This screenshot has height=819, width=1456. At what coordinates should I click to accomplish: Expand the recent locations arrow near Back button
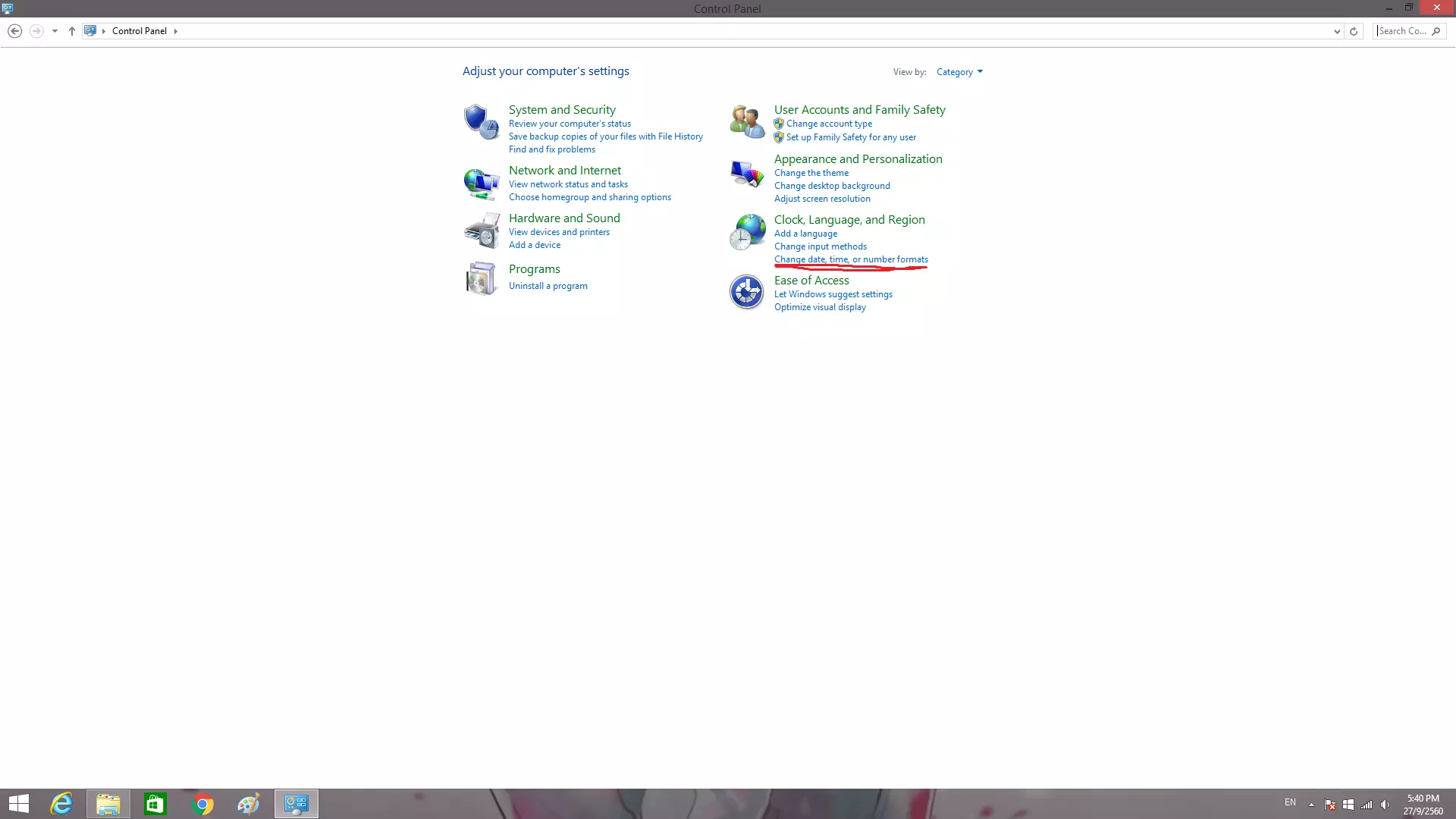click(x=55, y=31)
